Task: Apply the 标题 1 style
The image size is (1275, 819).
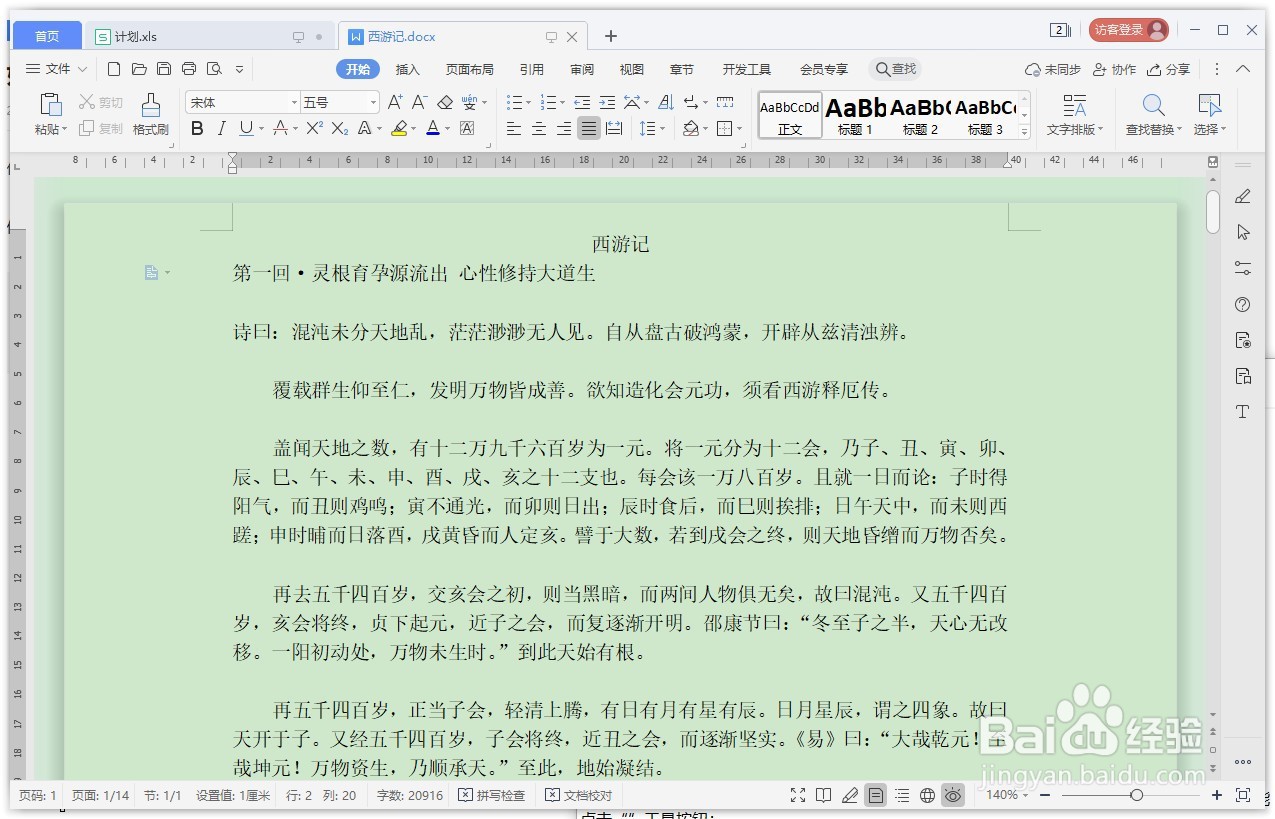Action: [x=855, y=115]
